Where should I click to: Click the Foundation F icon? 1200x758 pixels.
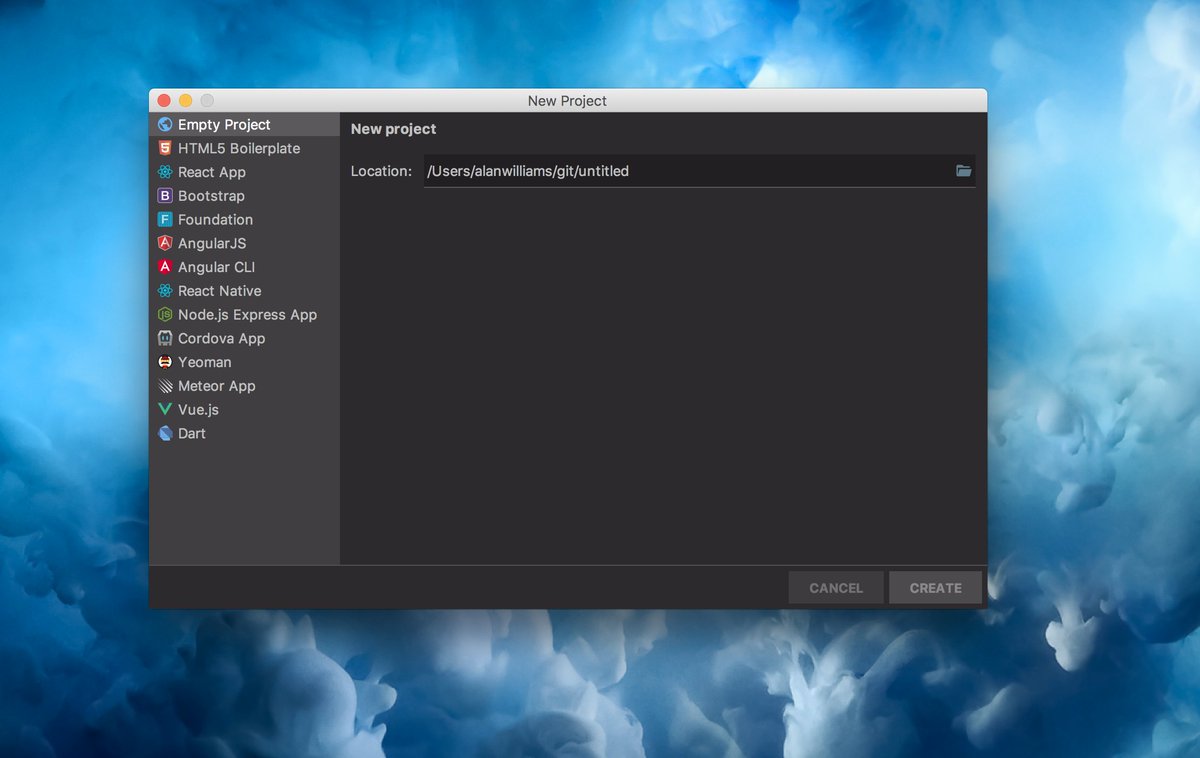click(x=165, y=220)
